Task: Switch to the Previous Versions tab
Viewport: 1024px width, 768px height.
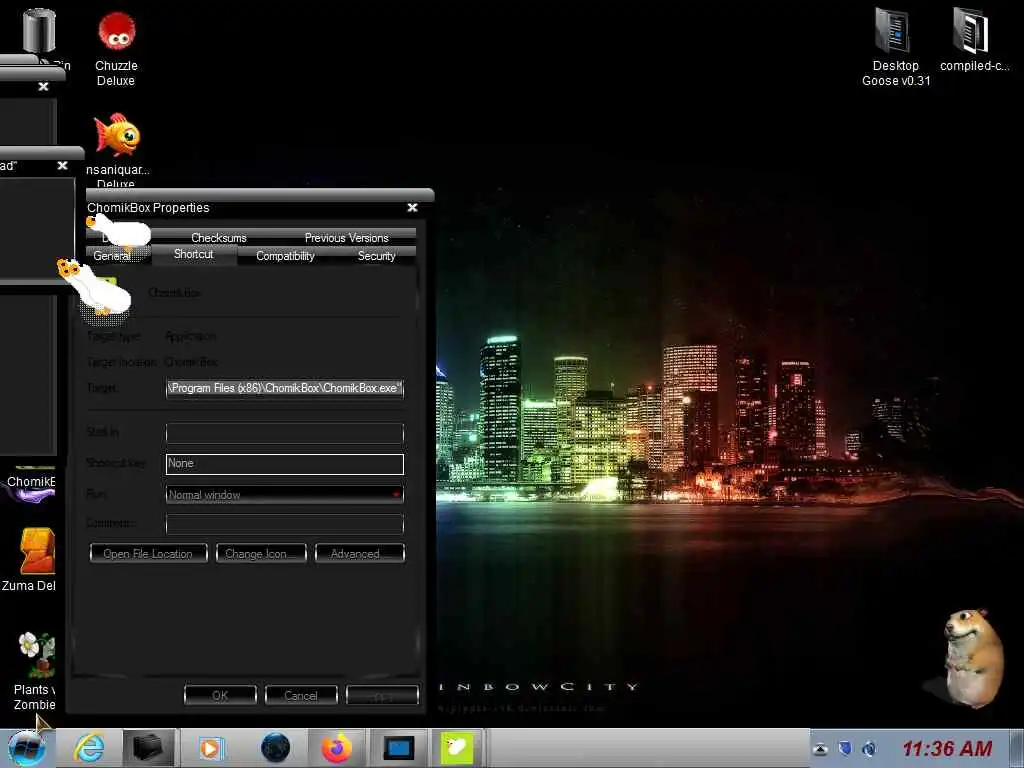Action: point(346,238)
